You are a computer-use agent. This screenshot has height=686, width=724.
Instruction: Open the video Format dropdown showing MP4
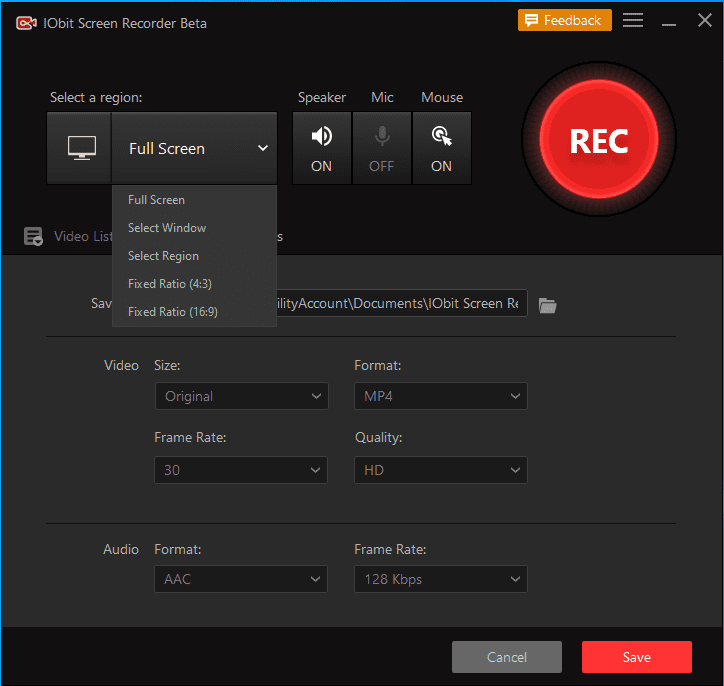(441, 396)
